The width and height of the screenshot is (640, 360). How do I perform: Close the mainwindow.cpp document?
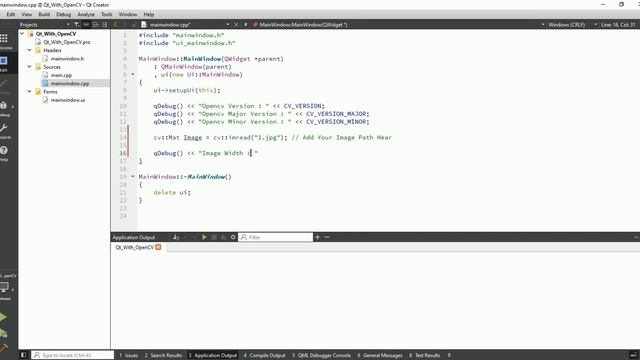click(236, 24)
